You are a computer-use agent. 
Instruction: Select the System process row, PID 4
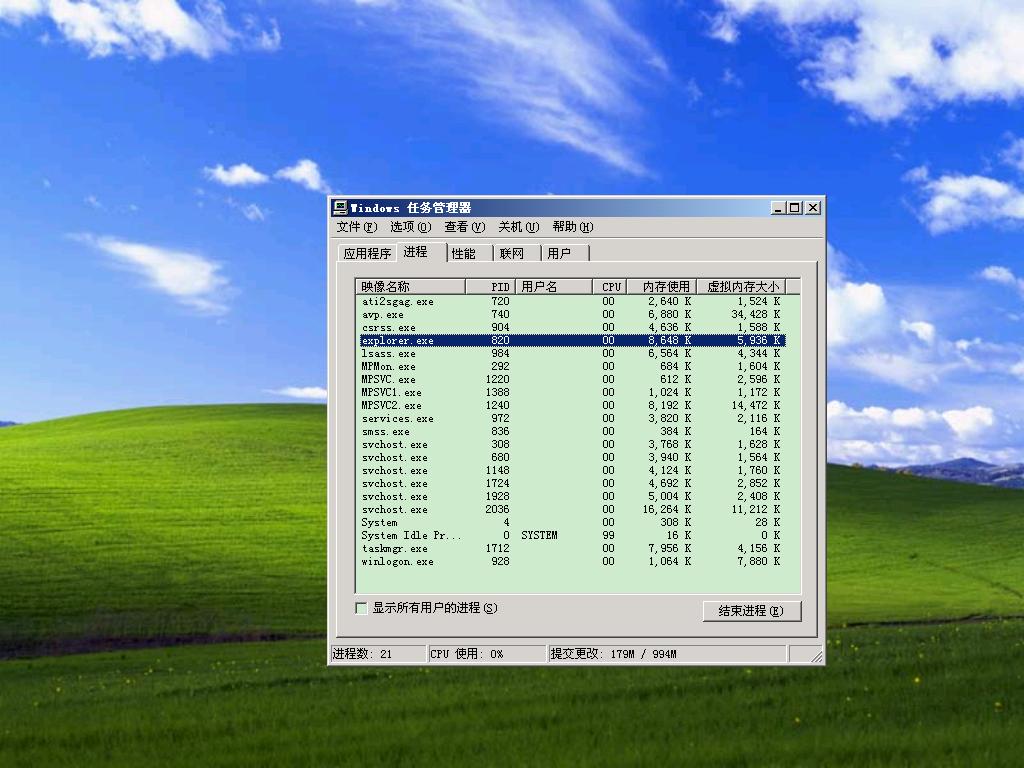(572, 522)
